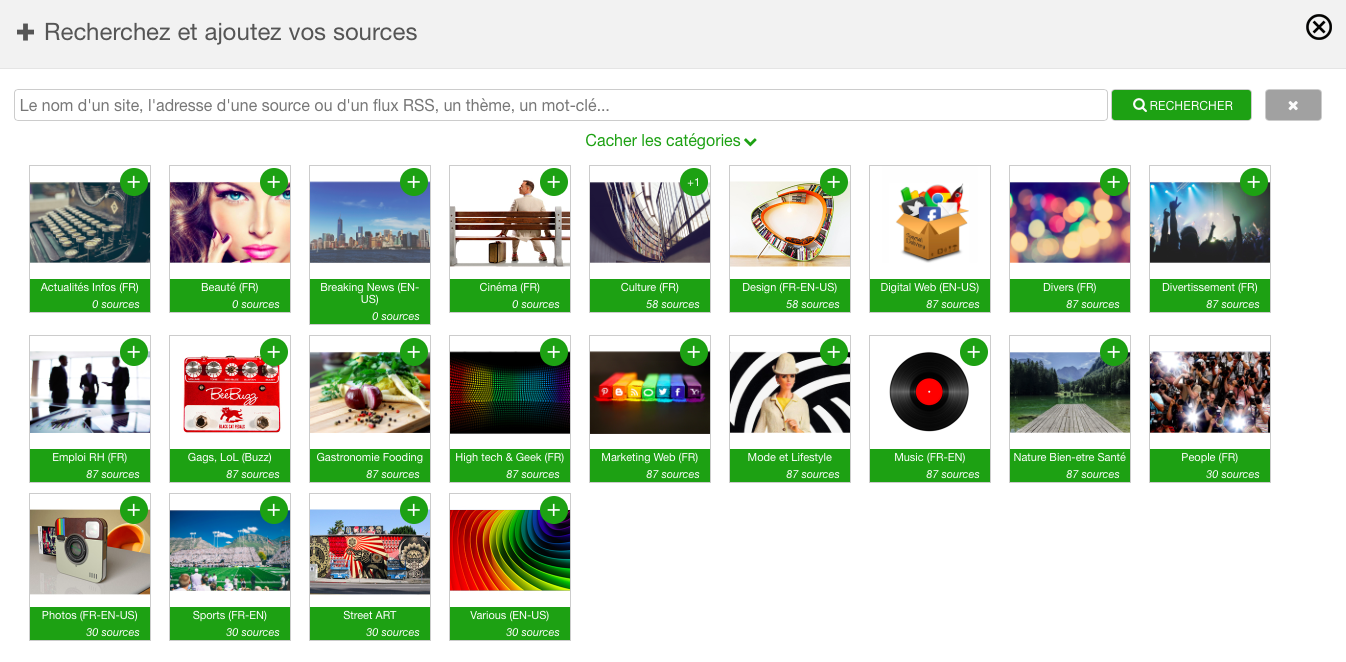Click the green RECHERCHER search button

(1181, 105)
